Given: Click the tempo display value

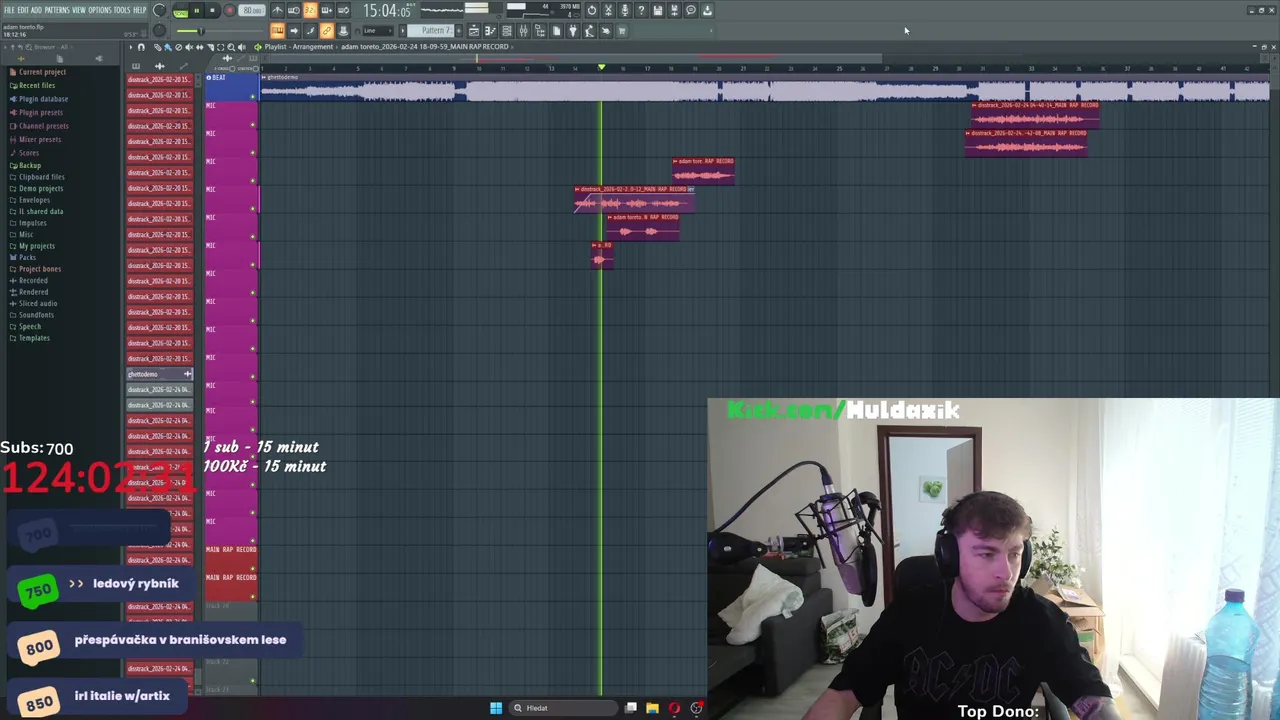Looking at the screenshot, I should [251, 10].
